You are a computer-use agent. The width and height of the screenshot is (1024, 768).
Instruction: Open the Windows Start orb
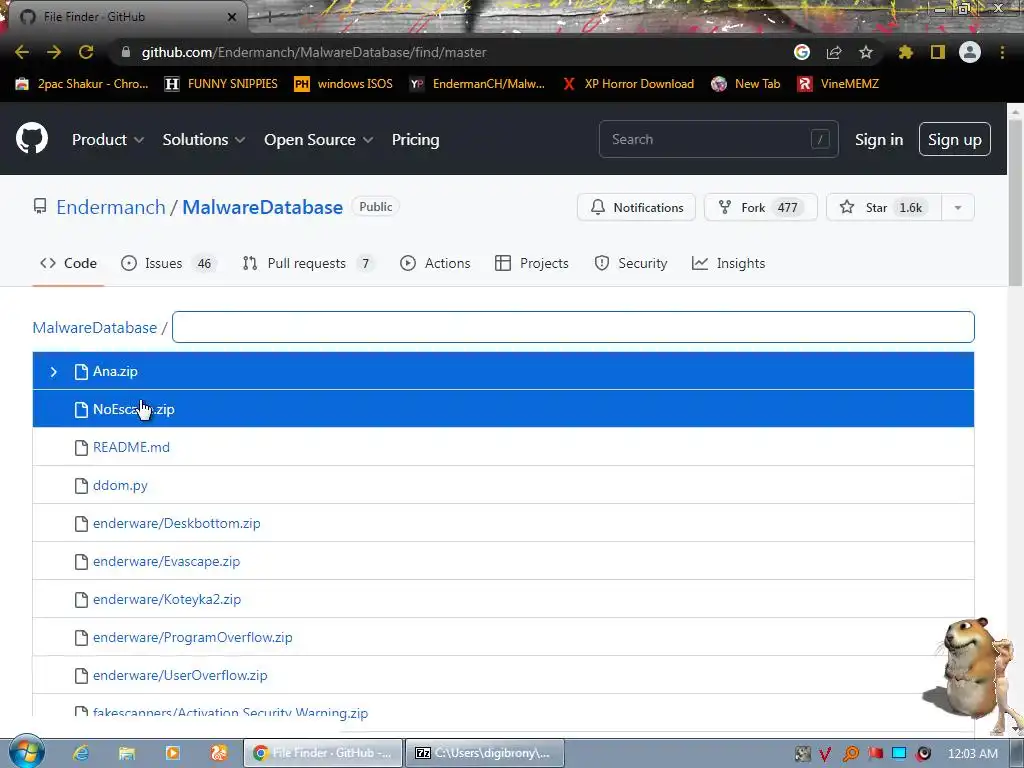(x=26, y=752)
